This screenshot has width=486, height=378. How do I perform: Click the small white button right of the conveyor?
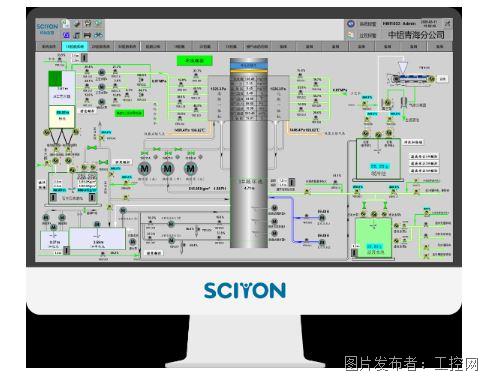(x=443, y=79)
